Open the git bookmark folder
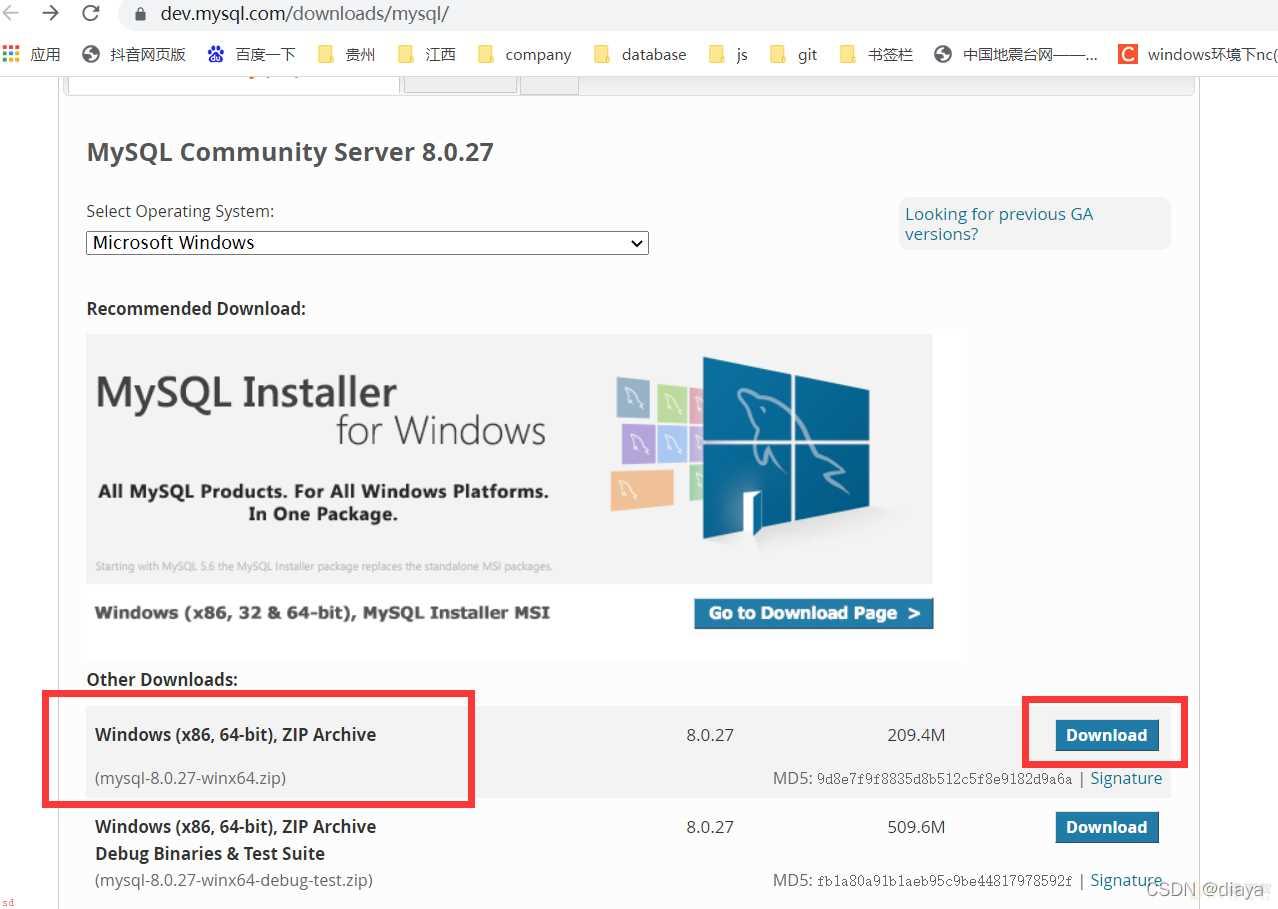 pos(794,54)
